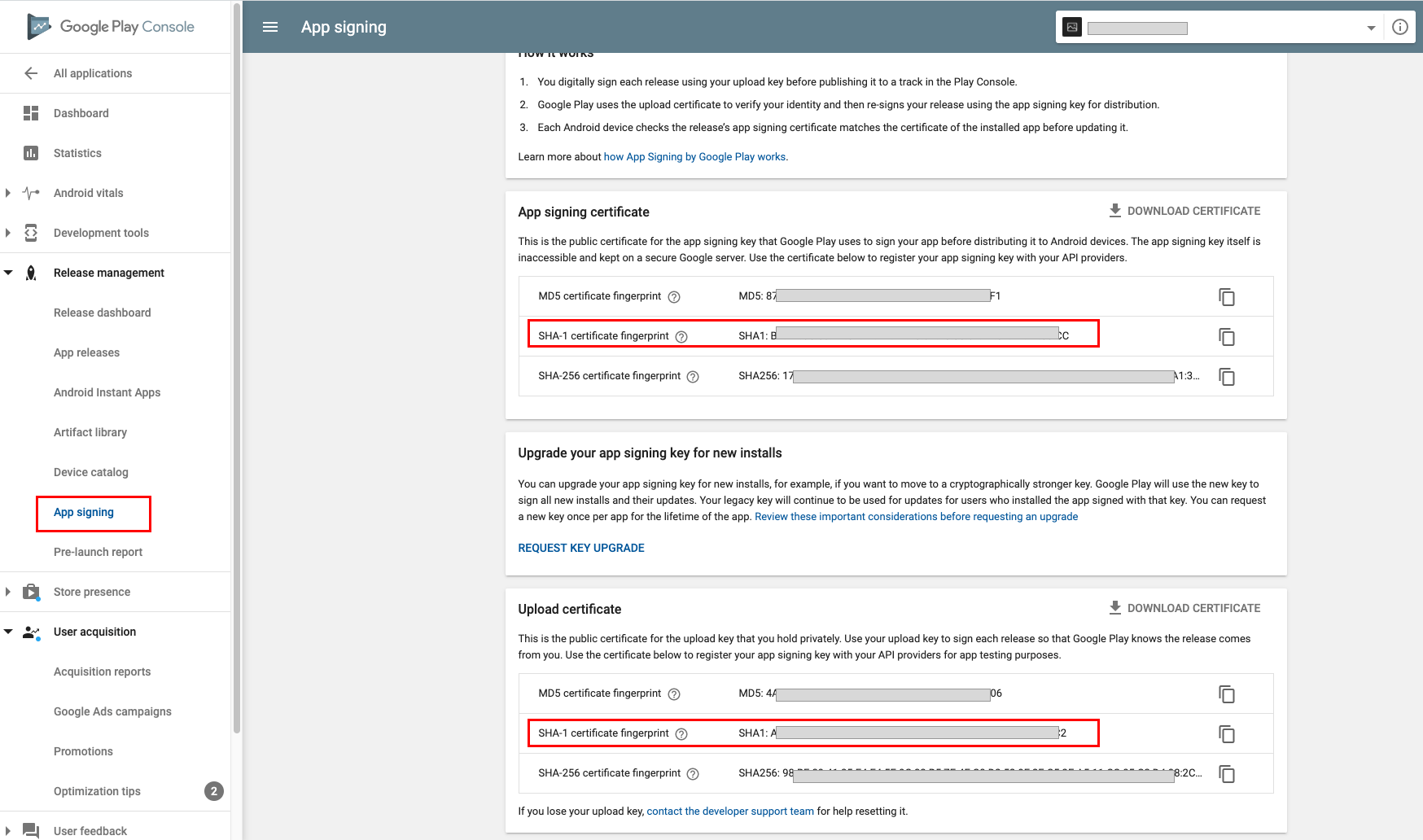
Task: Open Google Ads campaigns
Action: pyautogui.click(x=112, y=711)
